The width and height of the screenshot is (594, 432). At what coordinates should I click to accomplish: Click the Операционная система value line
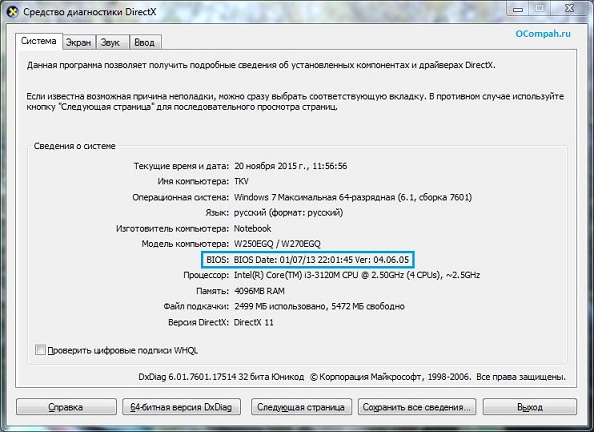[x=353, y=197]
